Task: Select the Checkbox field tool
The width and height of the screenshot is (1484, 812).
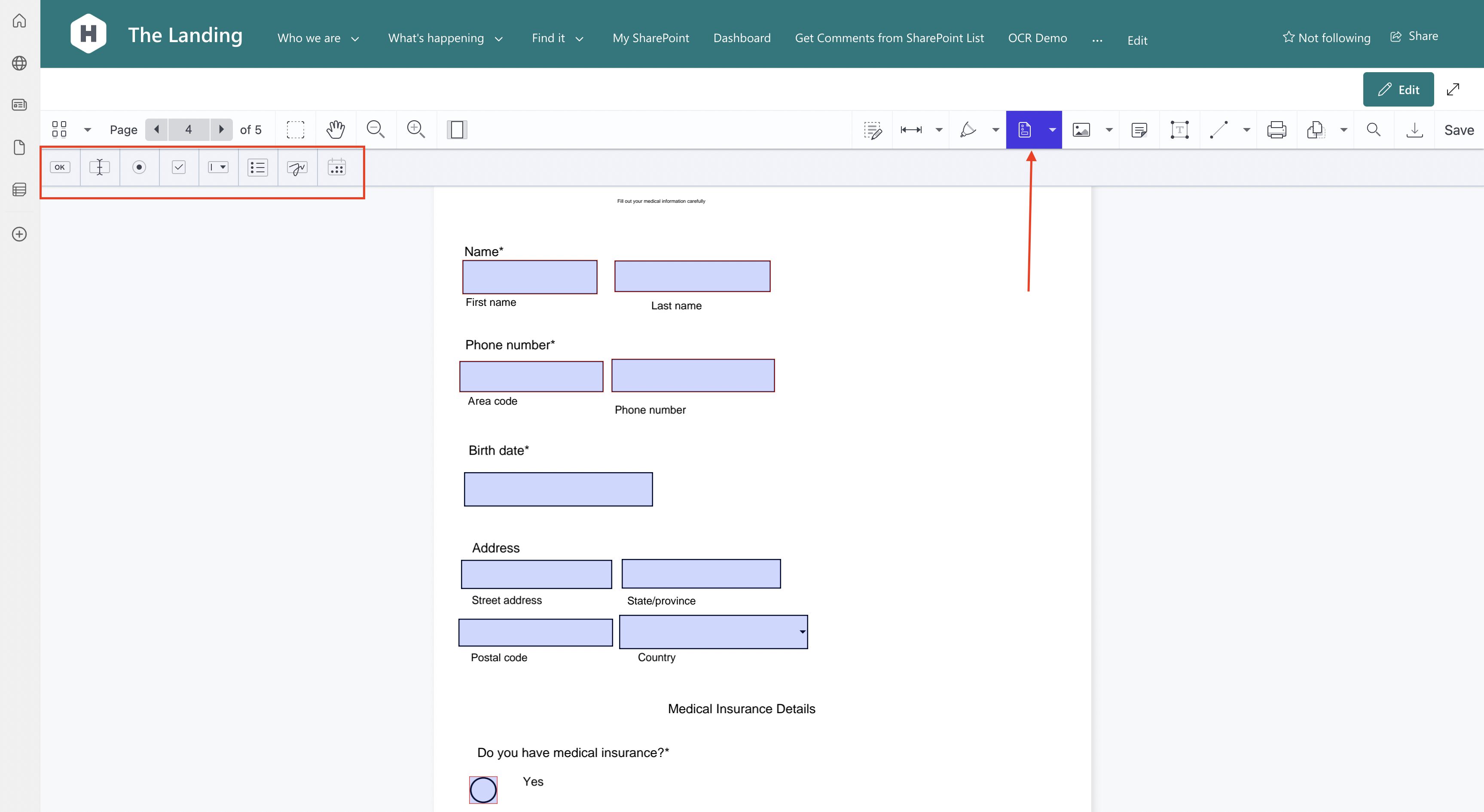Action: pyautogui.click(x=179, y=168)
